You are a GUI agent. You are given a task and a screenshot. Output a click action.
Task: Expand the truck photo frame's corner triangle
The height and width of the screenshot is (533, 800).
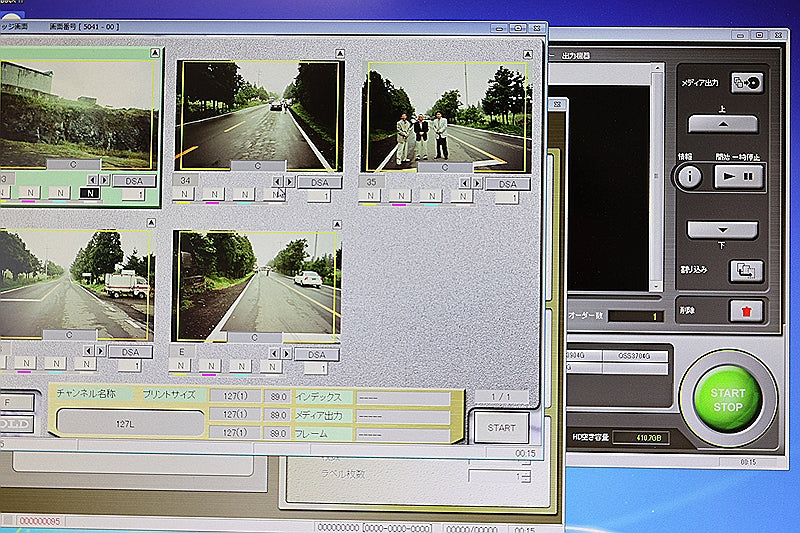151,223
